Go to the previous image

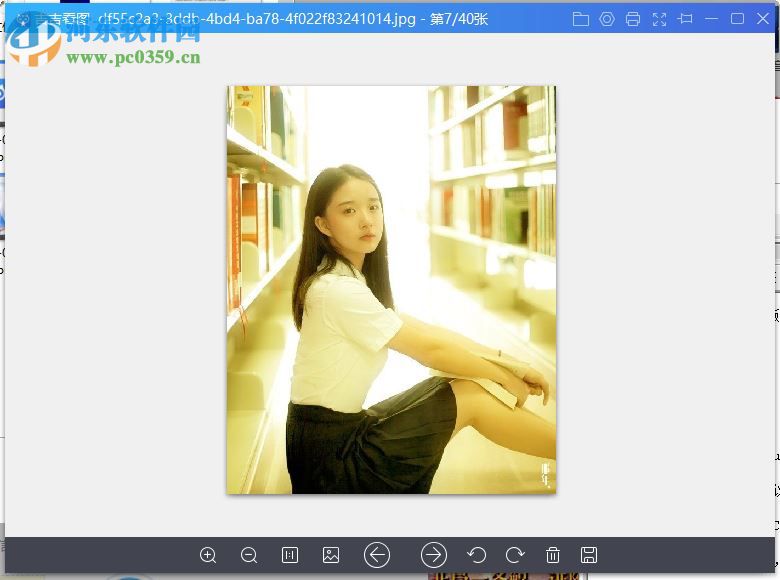[x=377, y=555]
